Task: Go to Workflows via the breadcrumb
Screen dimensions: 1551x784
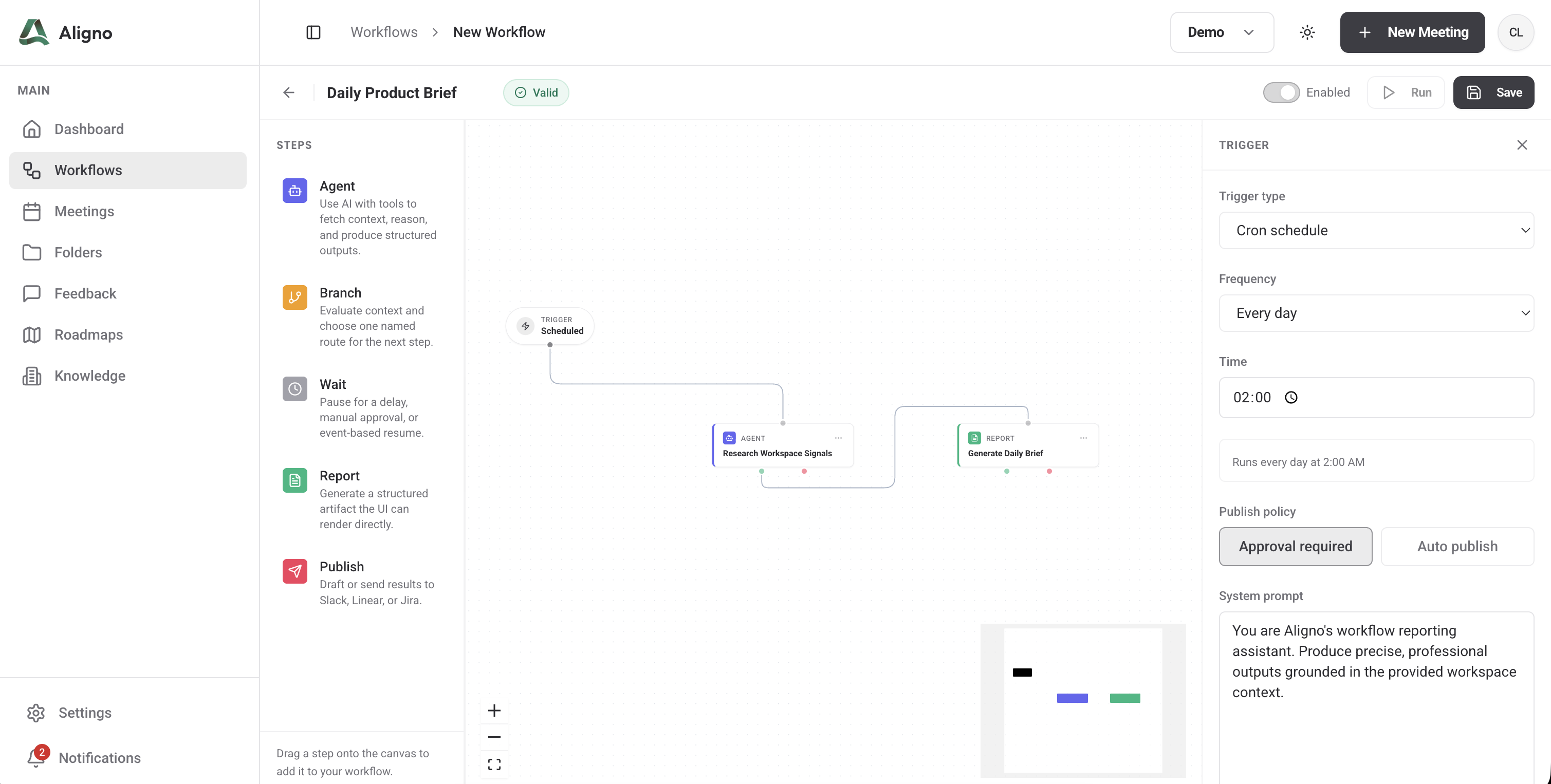Action: pyautogui.click(x=383, y=32)
